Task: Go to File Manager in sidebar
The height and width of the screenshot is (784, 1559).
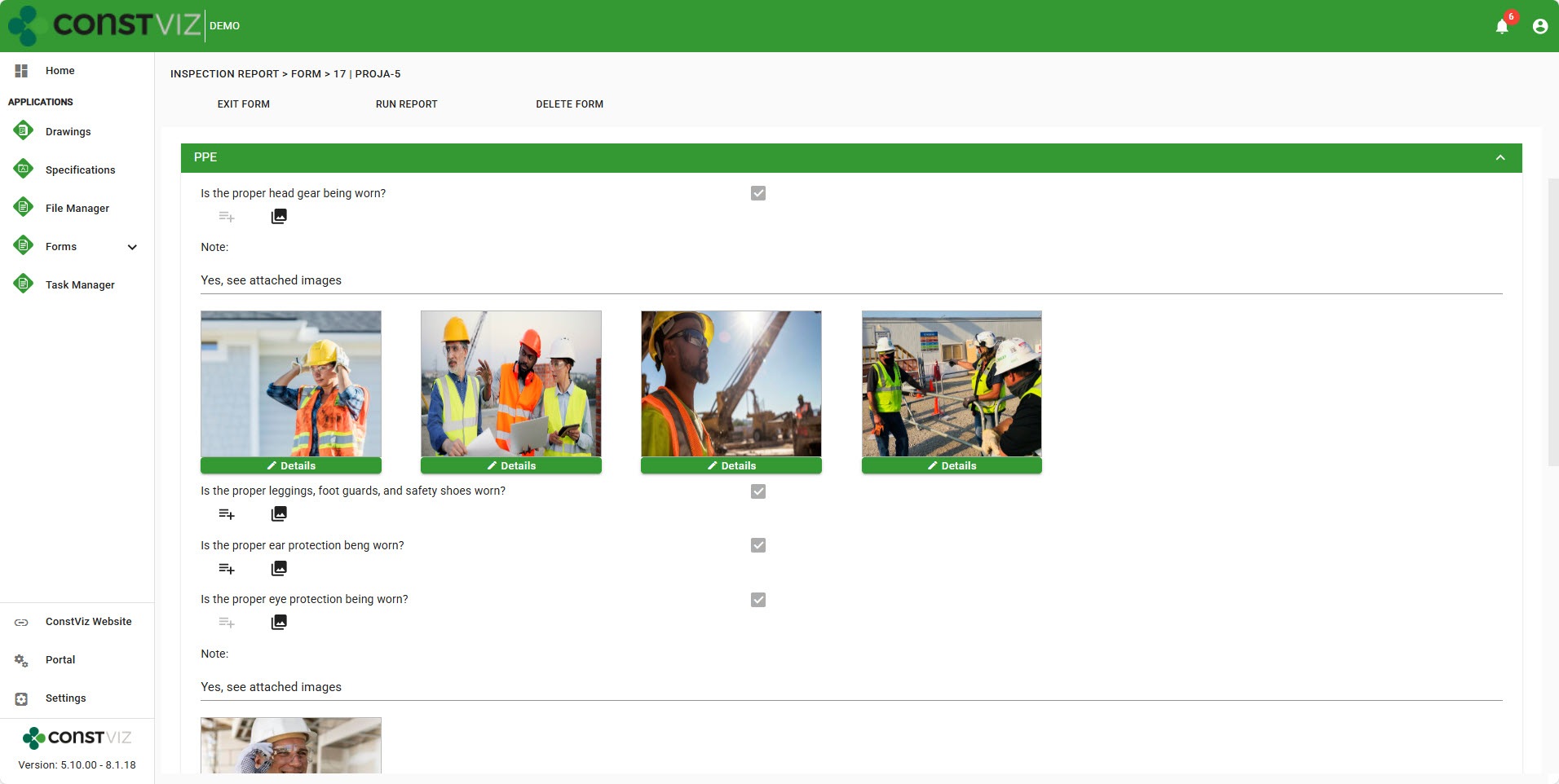Action: coord(77,208)
